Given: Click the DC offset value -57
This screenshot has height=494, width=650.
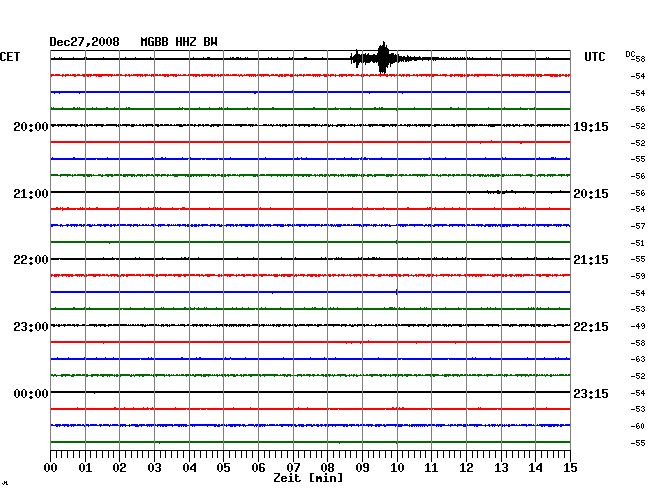Looking at the screenshot, I should pyautogui.click(x=638, y=226).
